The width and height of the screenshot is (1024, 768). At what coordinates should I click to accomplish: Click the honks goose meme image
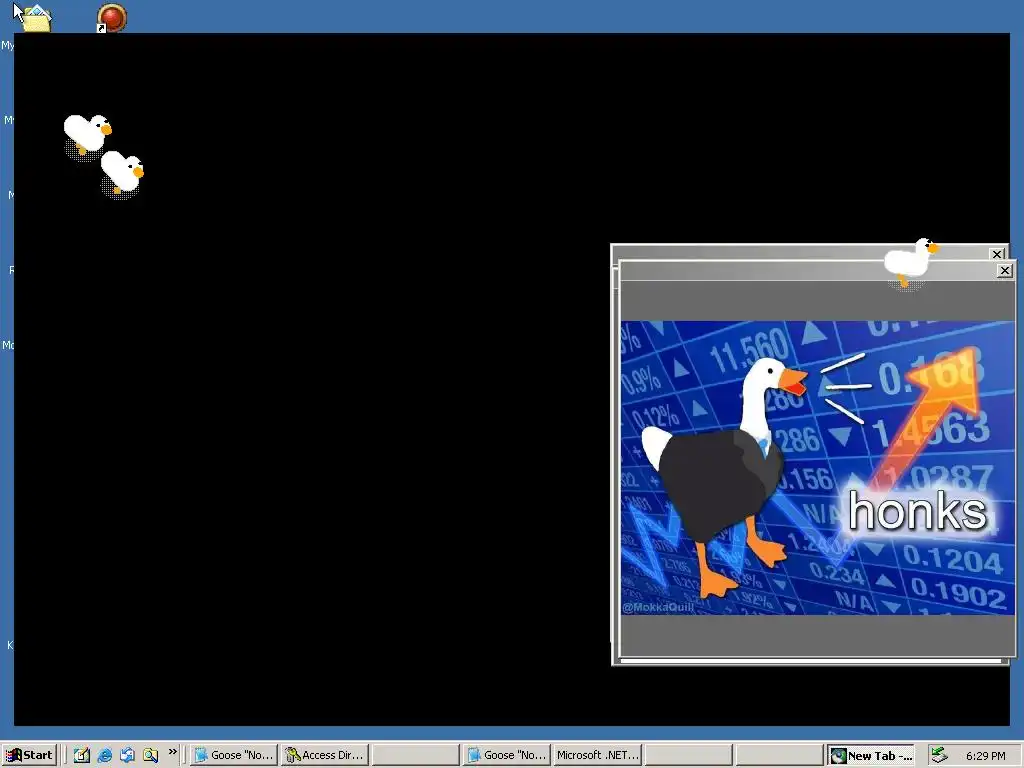point(818,468)
